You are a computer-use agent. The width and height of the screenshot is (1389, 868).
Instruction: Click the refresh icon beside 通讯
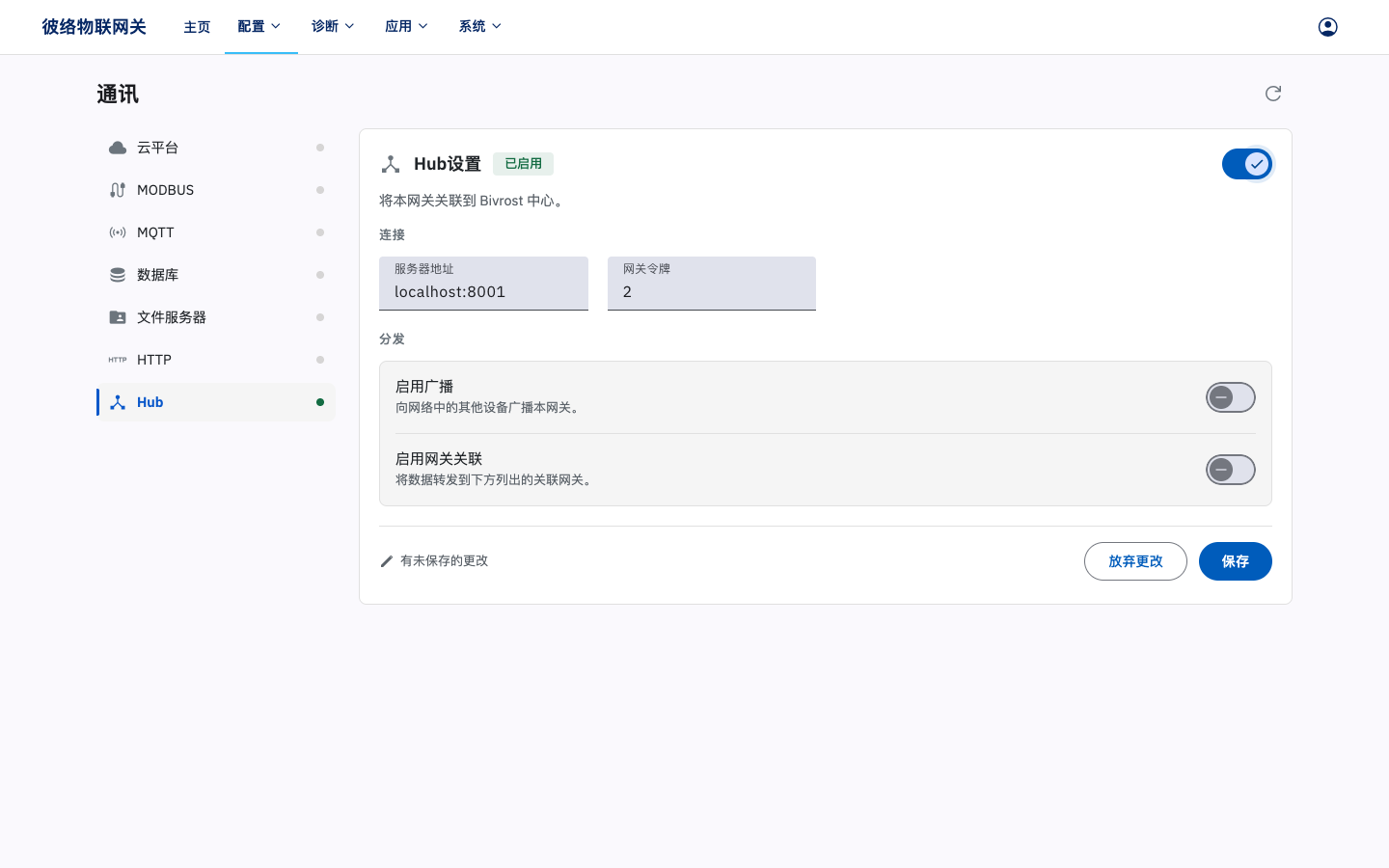(1273, 94)
